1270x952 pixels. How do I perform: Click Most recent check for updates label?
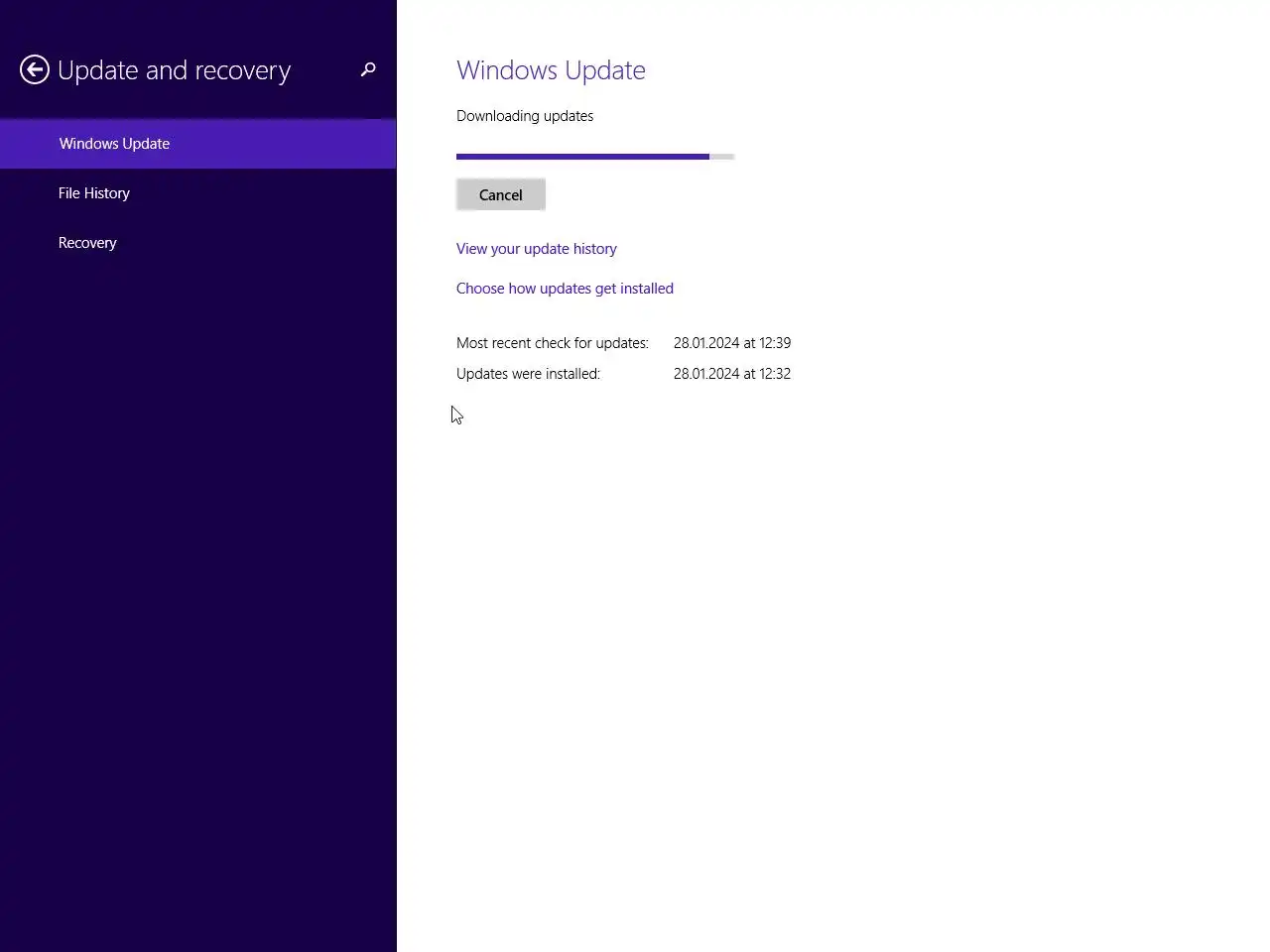553,343
